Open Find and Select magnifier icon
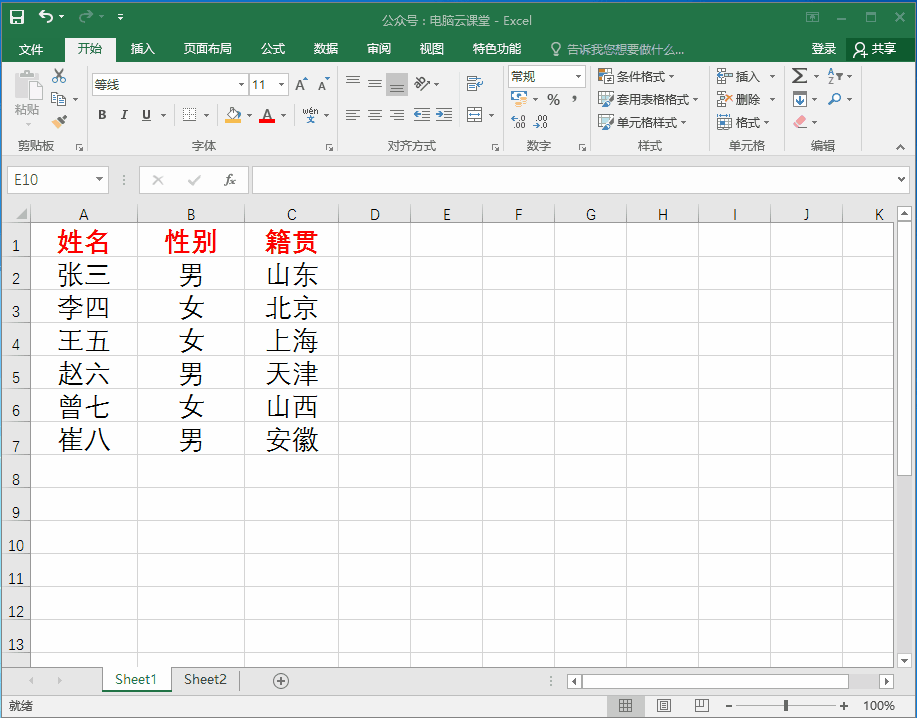This screenshot has height=718, width=917. (835, 99)
